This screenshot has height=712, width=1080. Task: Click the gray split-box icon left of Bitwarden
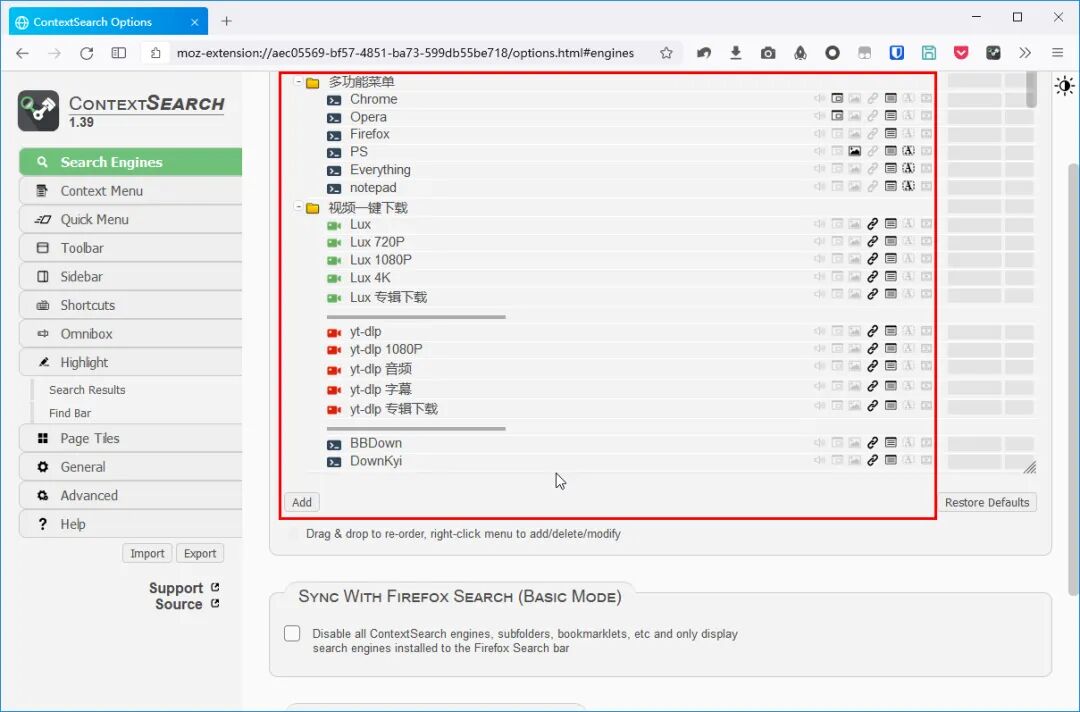(864, 53)
